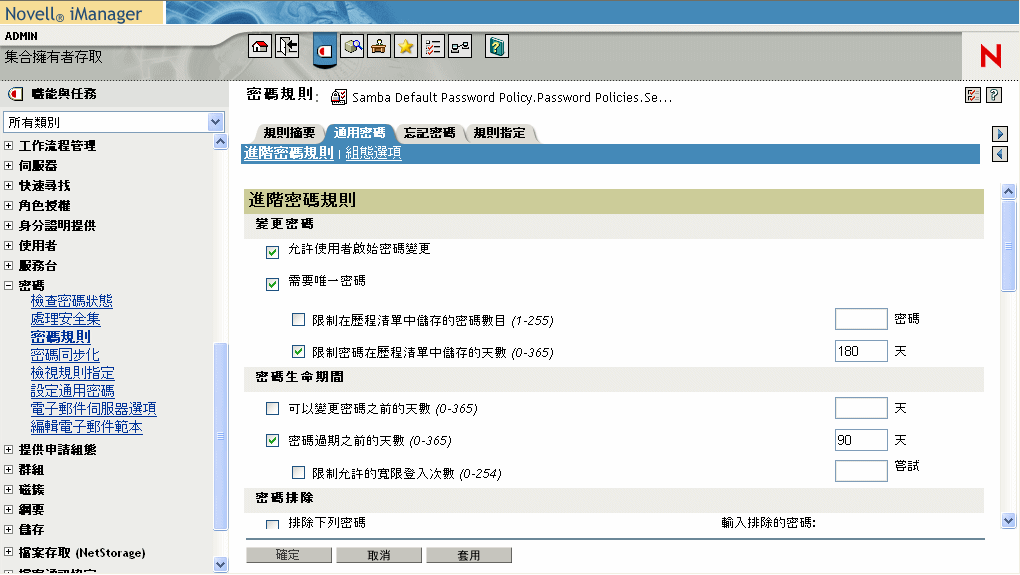Expand the 群組 tree node
This screenshot has width=1020, height=575.
click(x=8, y=470)
